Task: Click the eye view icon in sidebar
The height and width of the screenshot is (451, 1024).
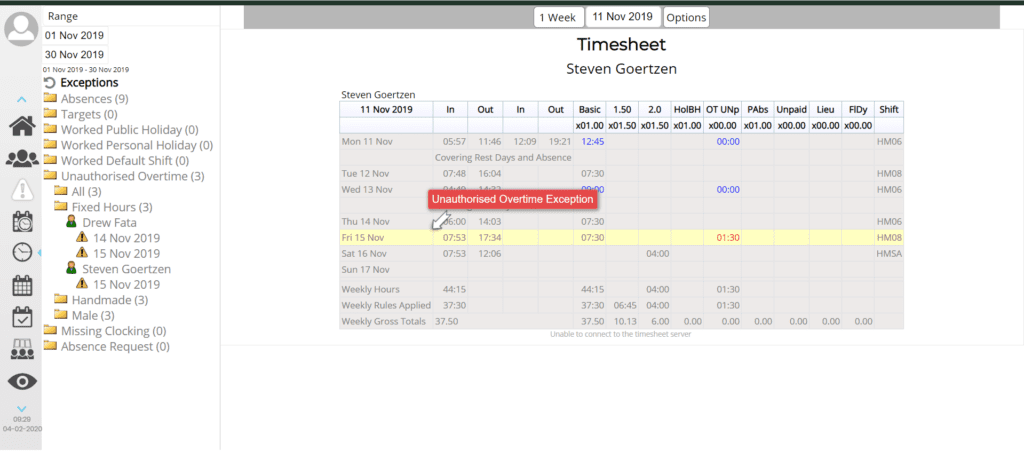Action: 22,382
